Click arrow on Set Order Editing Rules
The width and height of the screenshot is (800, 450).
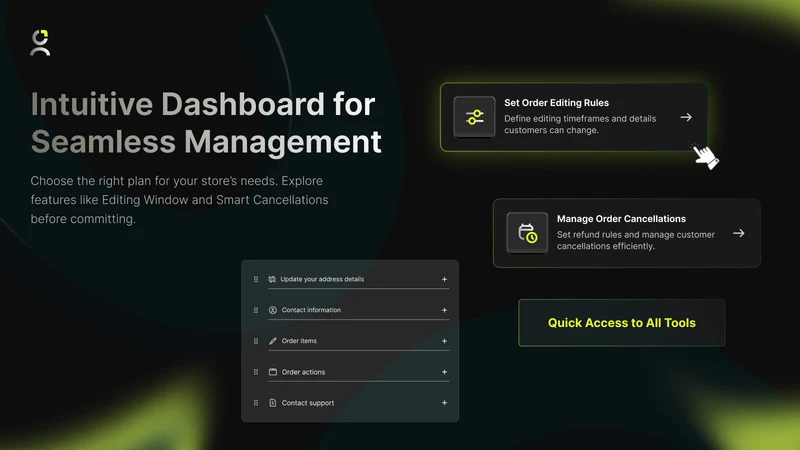point(686,117)
